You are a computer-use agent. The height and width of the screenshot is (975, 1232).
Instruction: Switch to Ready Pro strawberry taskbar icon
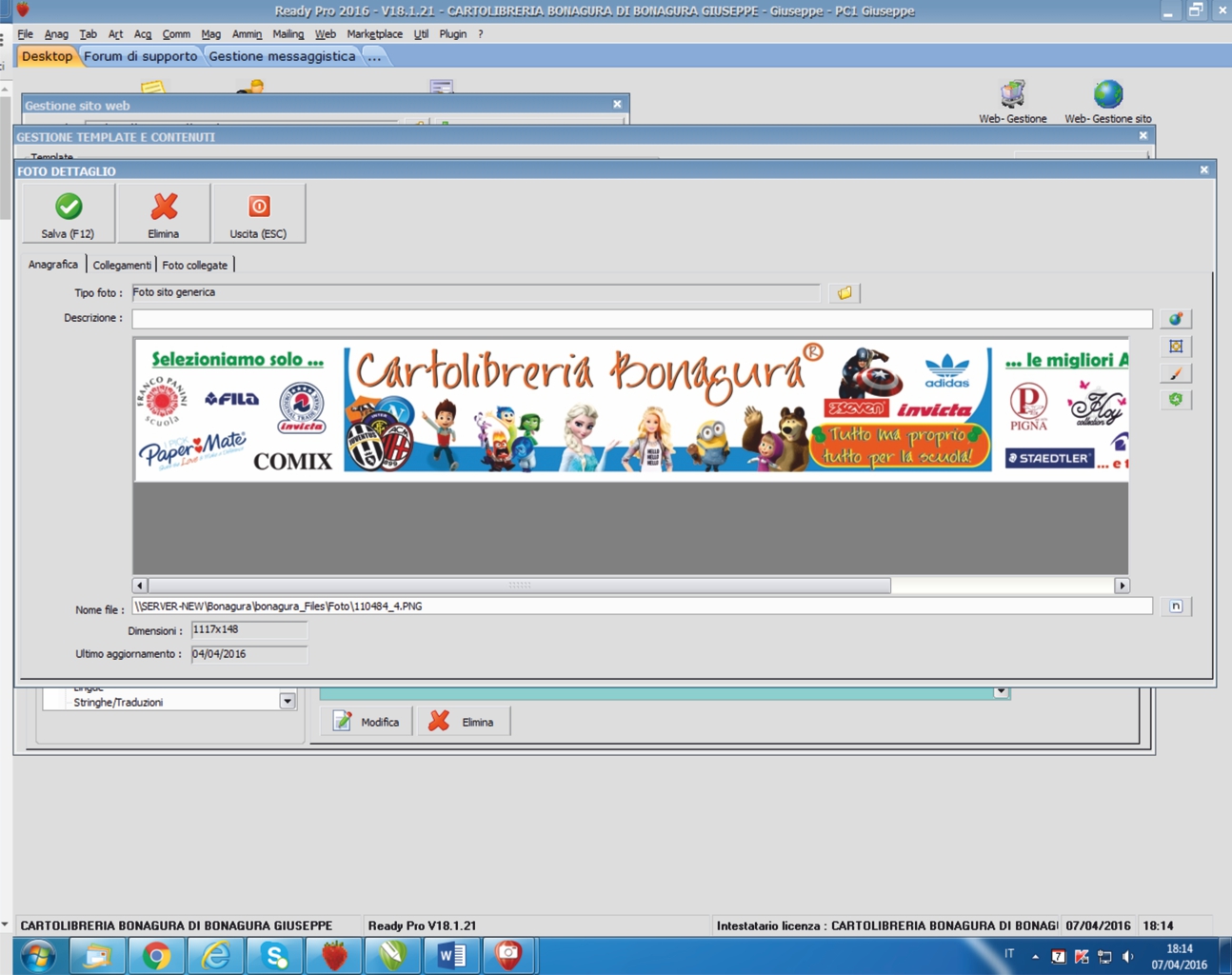coord(333,956)
